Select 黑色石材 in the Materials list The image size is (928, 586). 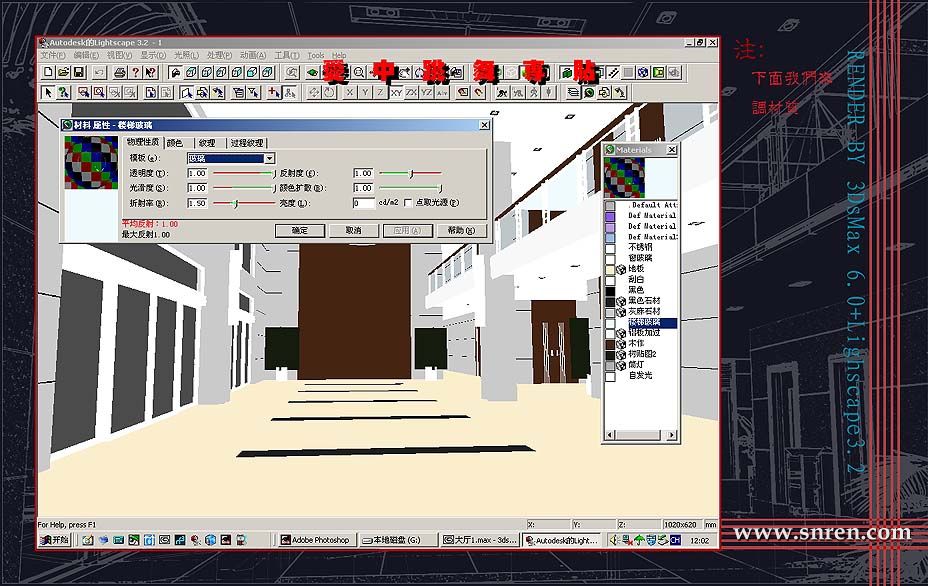pyautogui.click(x=644, y=300)
